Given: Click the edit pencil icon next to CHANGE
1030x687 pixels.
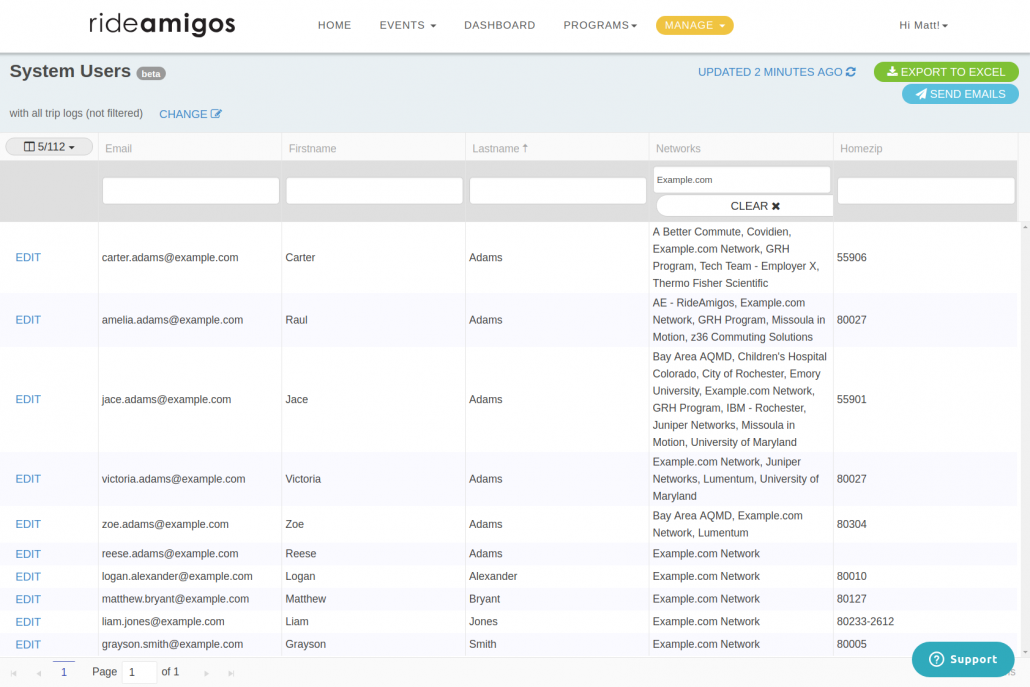Looking at the screenshot, I should coord(216,114).
